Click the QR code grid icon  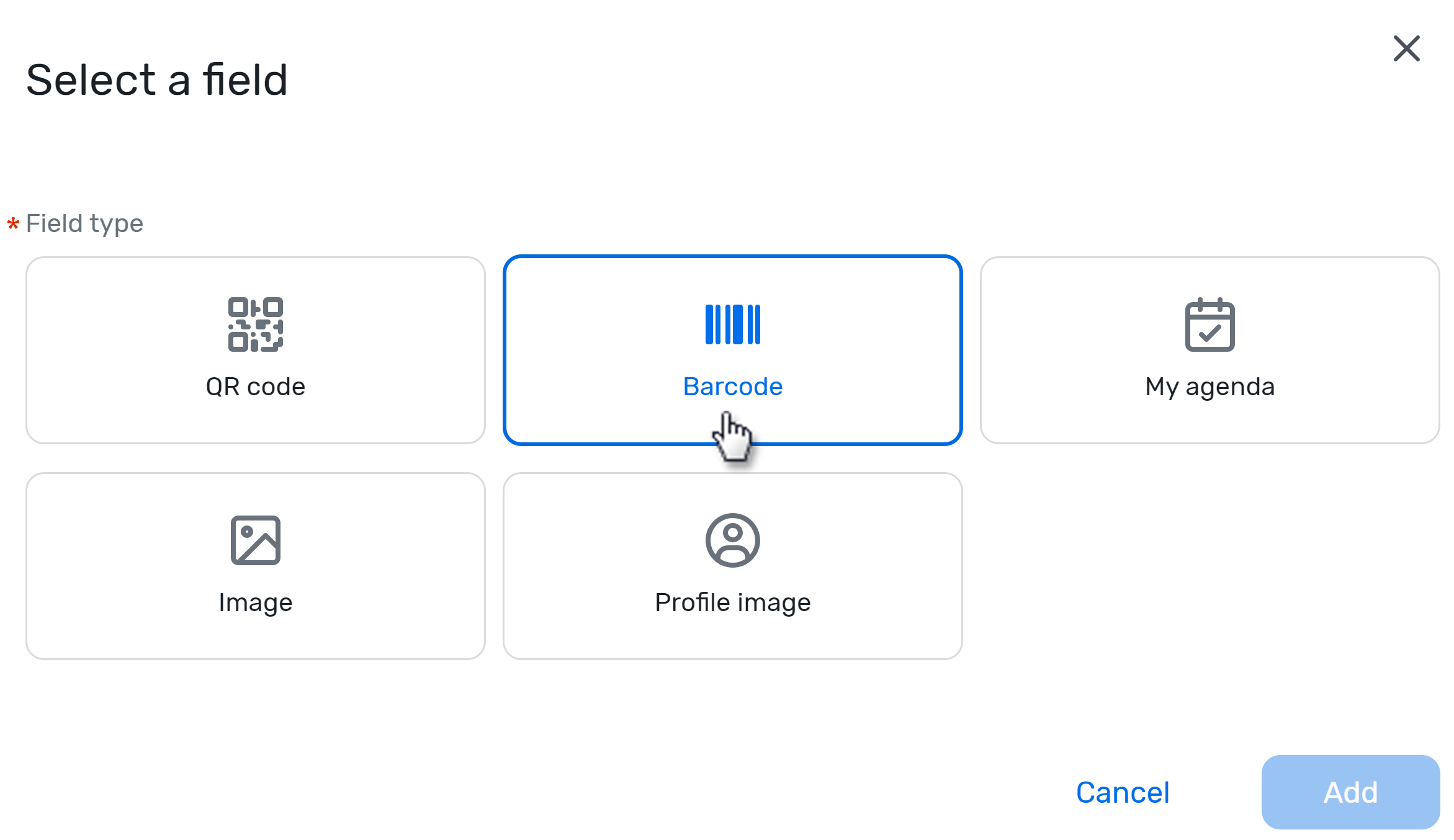point(255,324)
